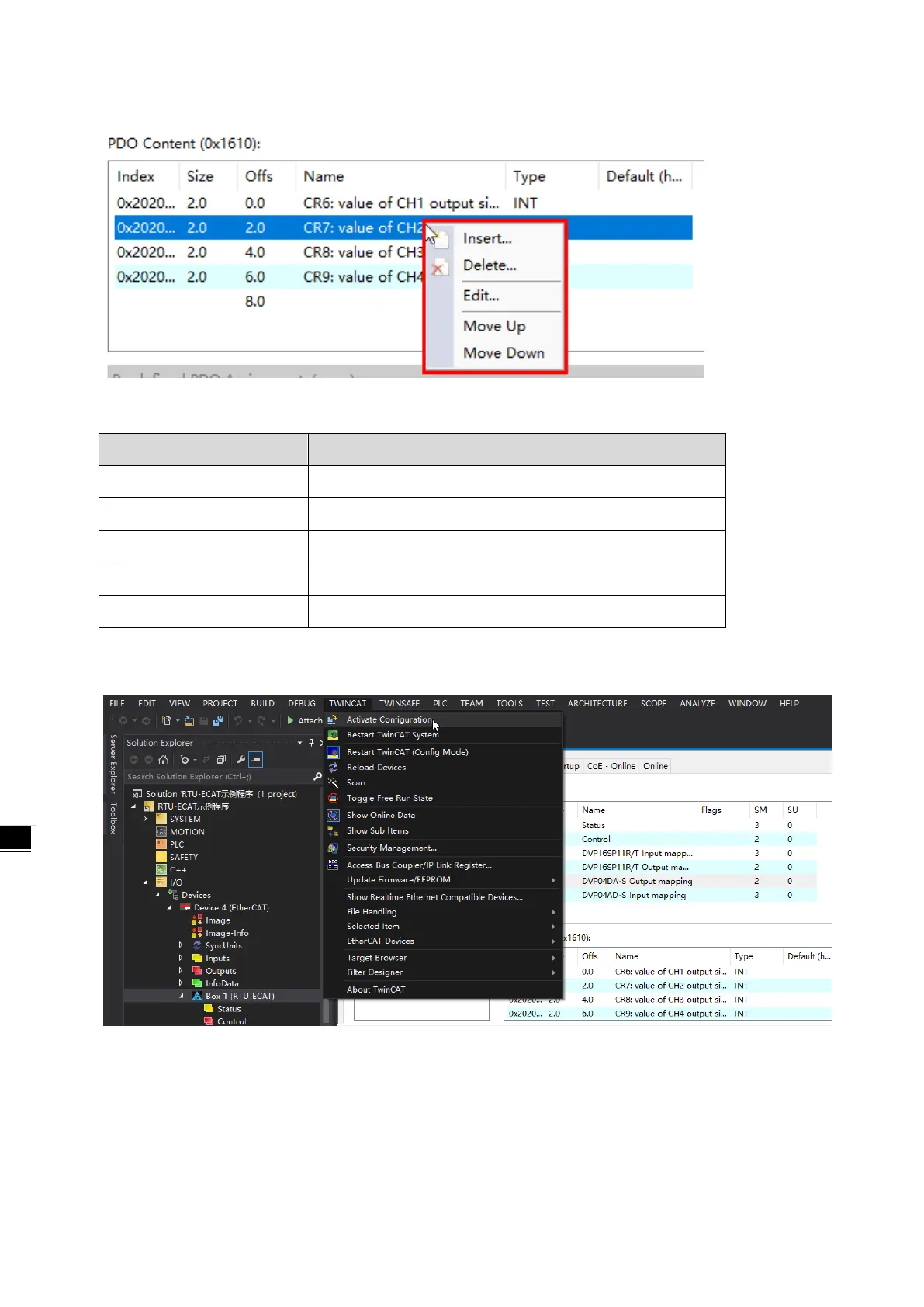
Task: Select the CR6: value of CH1 row in top list
Action: 403,203
